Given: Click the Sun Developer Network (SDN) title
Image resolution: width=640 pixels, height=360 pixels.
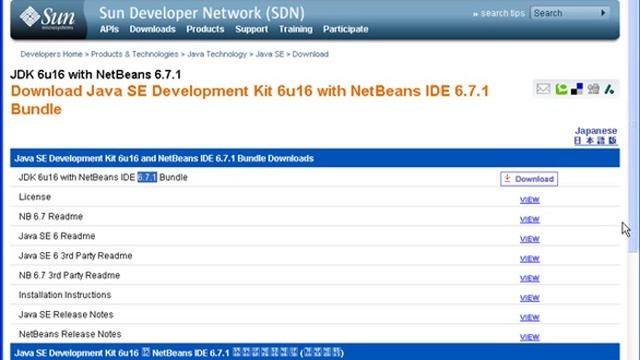Looking at the screenshot, I should click(x=202, y=13).
